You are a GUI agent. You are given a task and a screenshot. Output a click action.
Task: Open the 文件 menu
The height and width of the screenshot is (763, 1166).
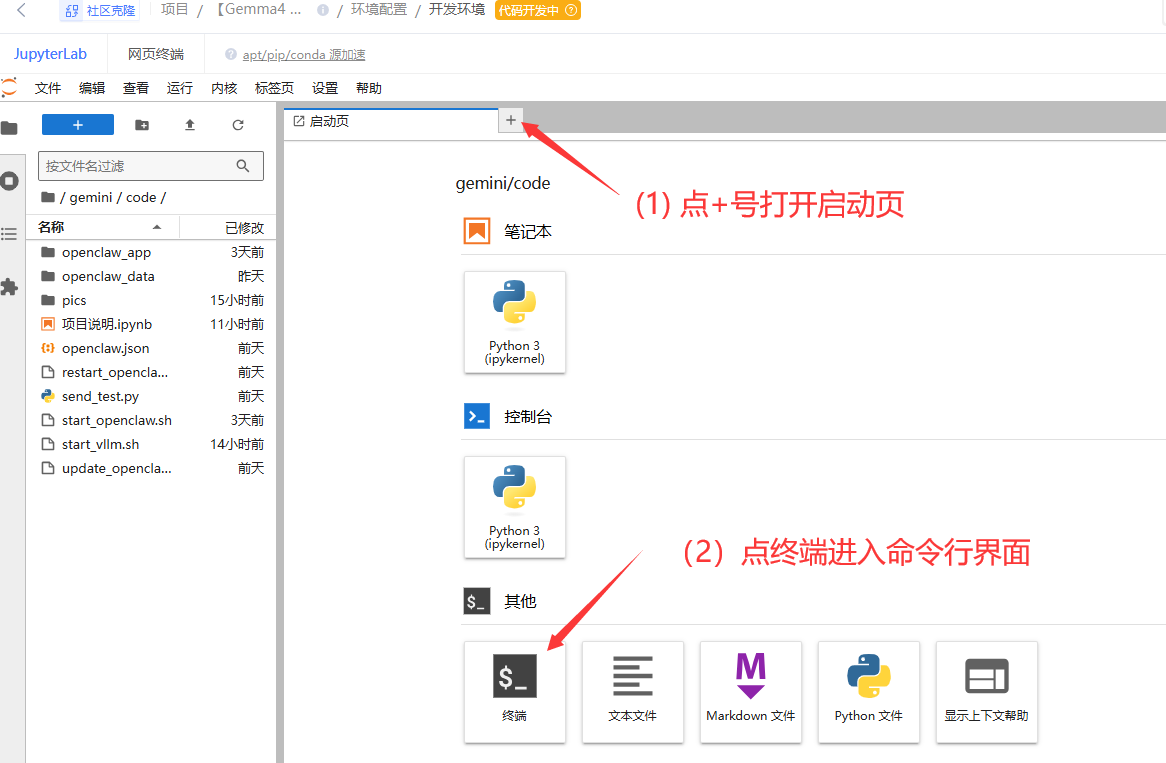coord(48,88)
